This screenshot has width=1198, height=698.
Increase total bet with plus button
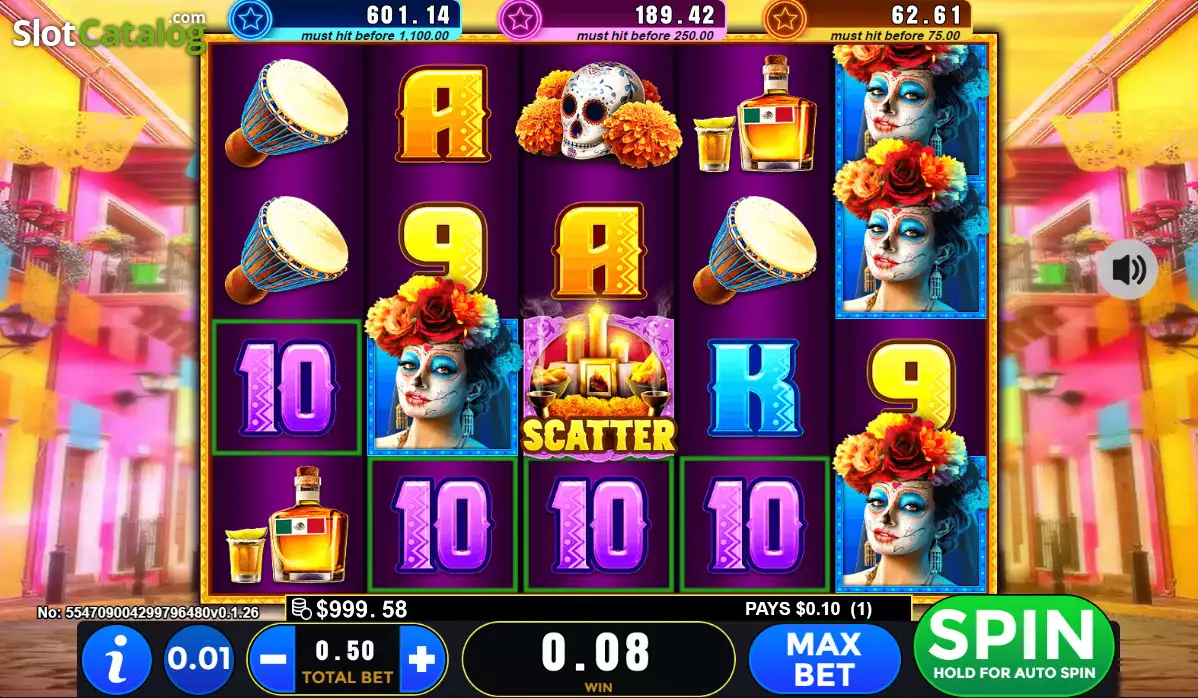click(x=423, y=659)
